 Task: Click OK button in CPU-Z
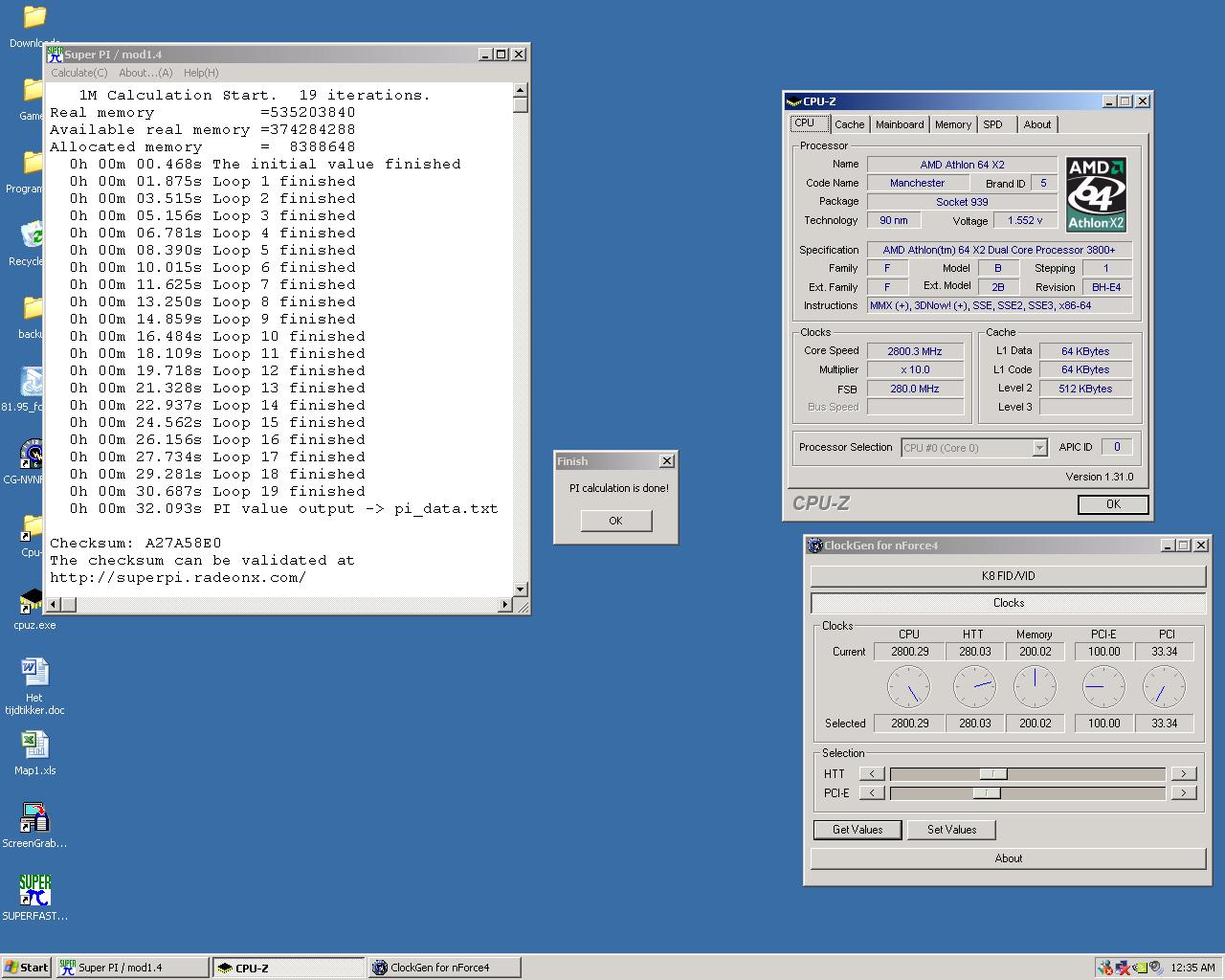pyautogui.click(x=1113, y=504)
